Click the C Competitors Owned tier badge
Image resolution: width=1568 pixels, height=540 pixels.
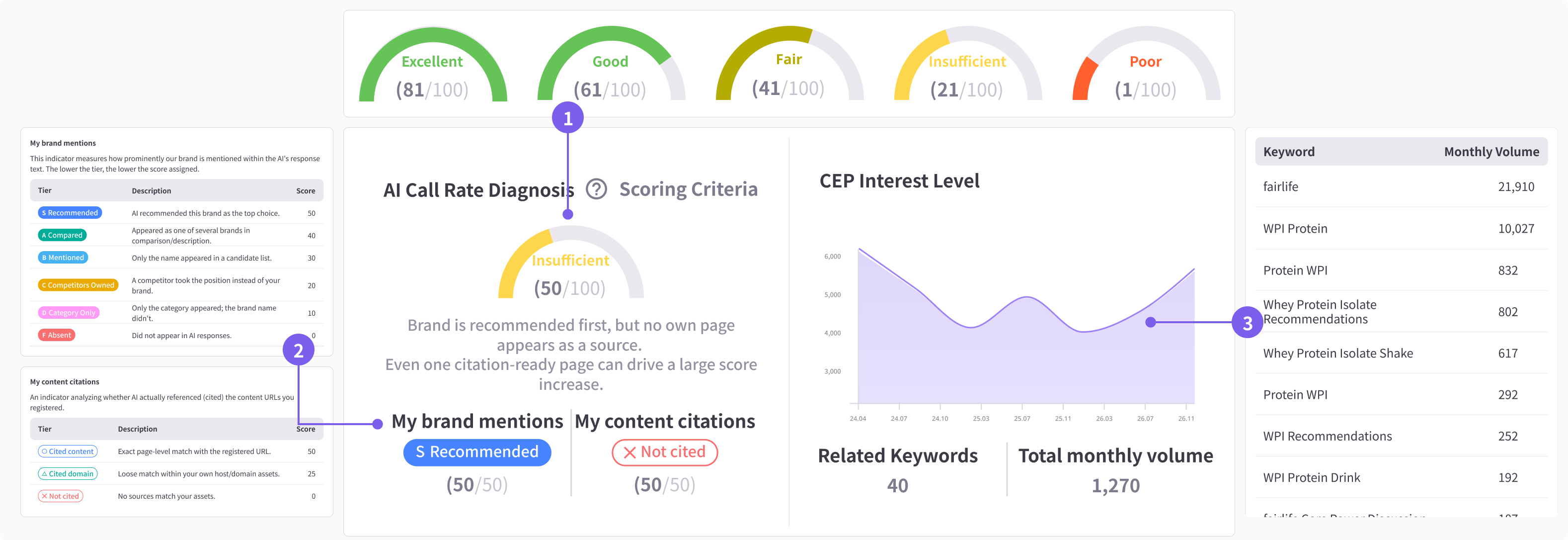click(x=78, y=285)
